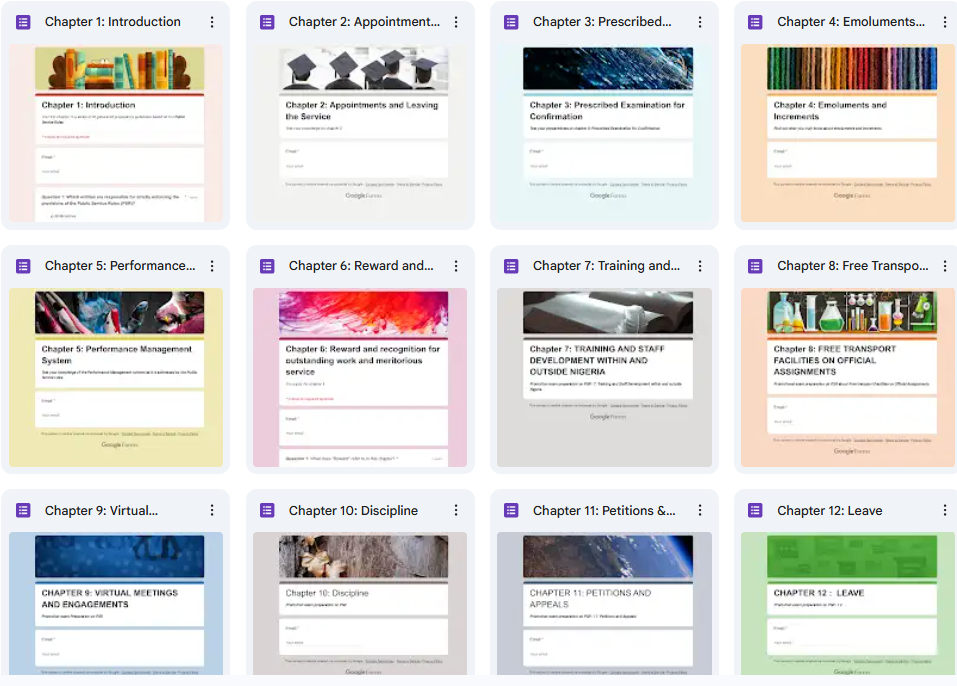Open more actions for Chapter 12: Leave
Image resolution: width=957 pixels, height=686 pixels.
[x=944, y=510]
